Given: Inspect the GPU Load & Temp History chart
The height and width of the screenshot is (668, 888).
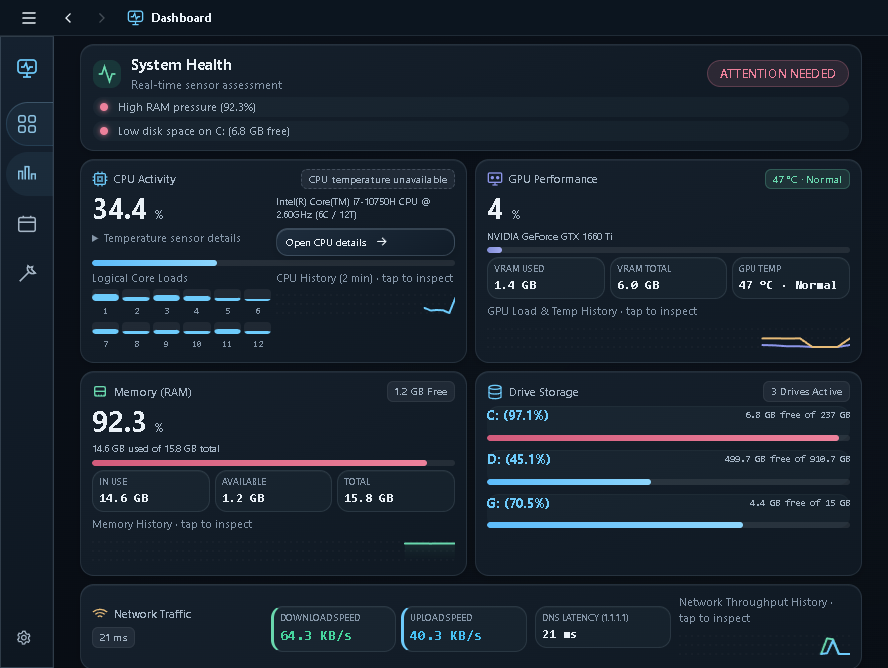Looking at the screenshot, I should pos(668,337).
